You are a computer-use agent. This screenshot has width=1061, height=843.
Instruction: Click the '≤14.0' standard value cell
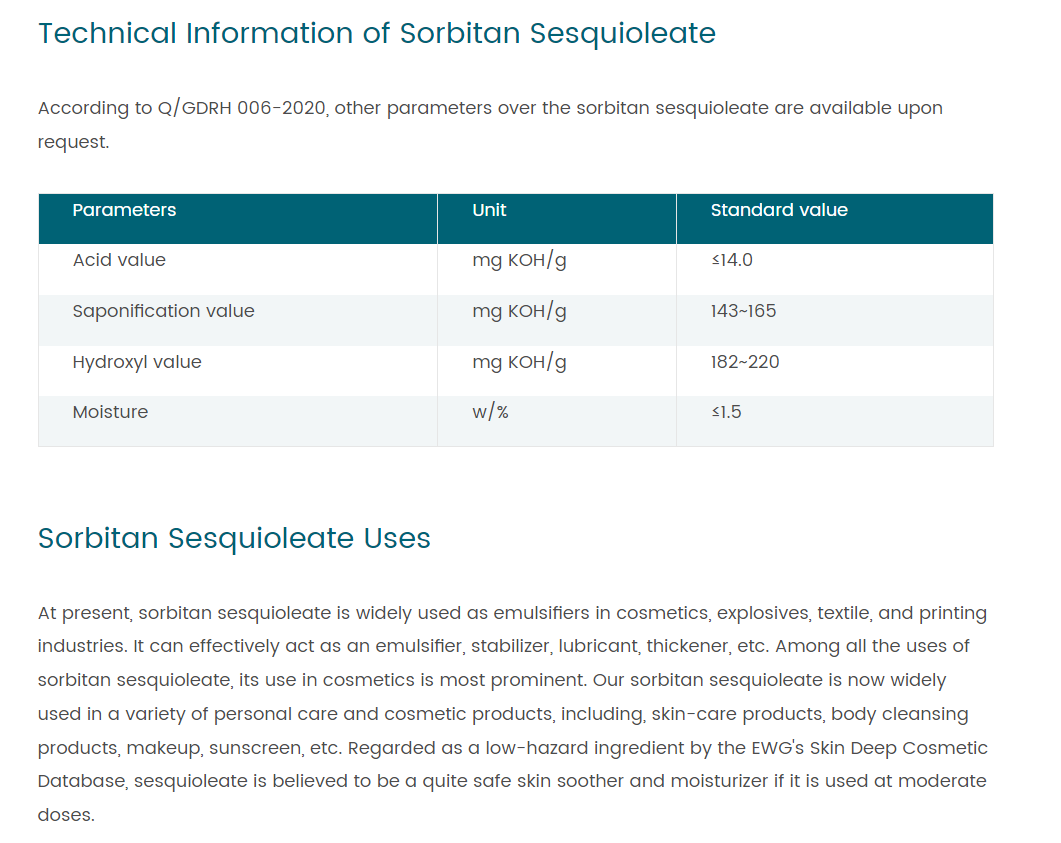click(732, 260)
